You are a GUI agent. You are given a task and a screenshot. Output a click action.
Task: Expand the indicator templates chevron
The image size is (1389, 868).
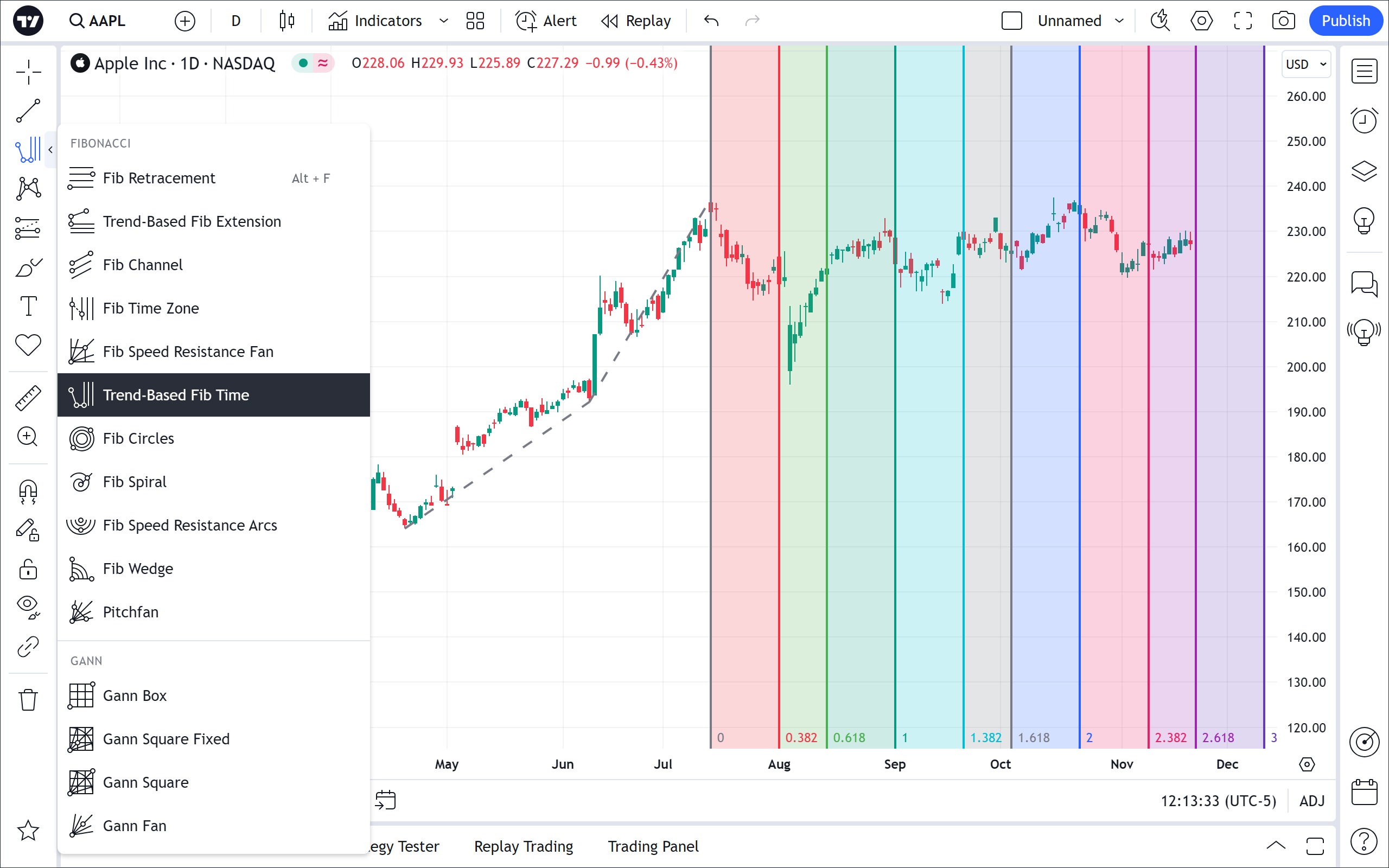444,21
